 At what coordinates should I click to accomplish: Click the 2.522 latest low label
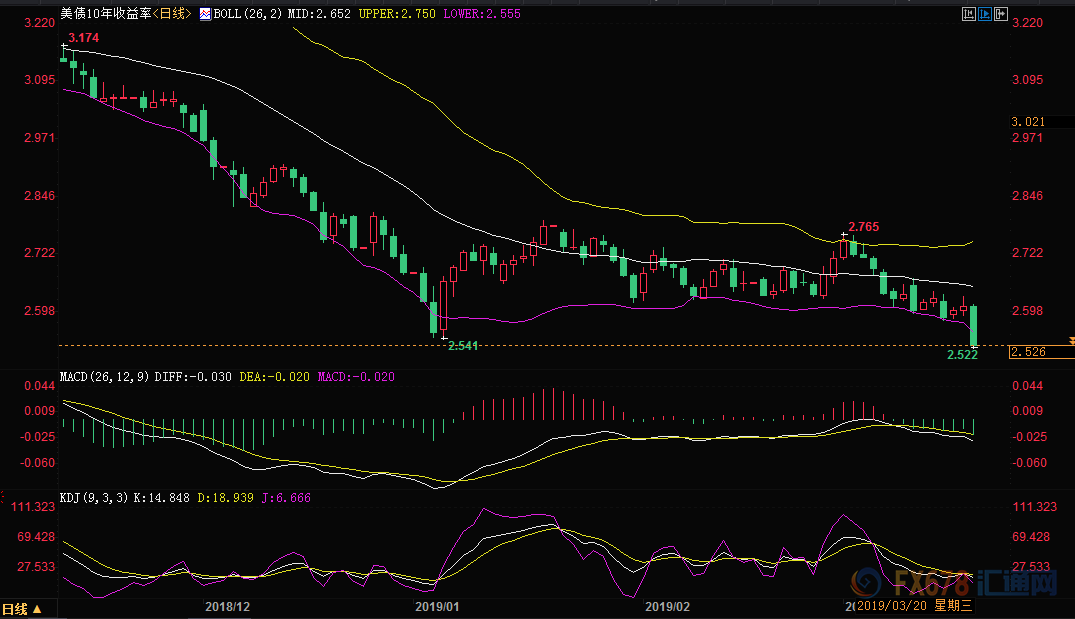961,355
